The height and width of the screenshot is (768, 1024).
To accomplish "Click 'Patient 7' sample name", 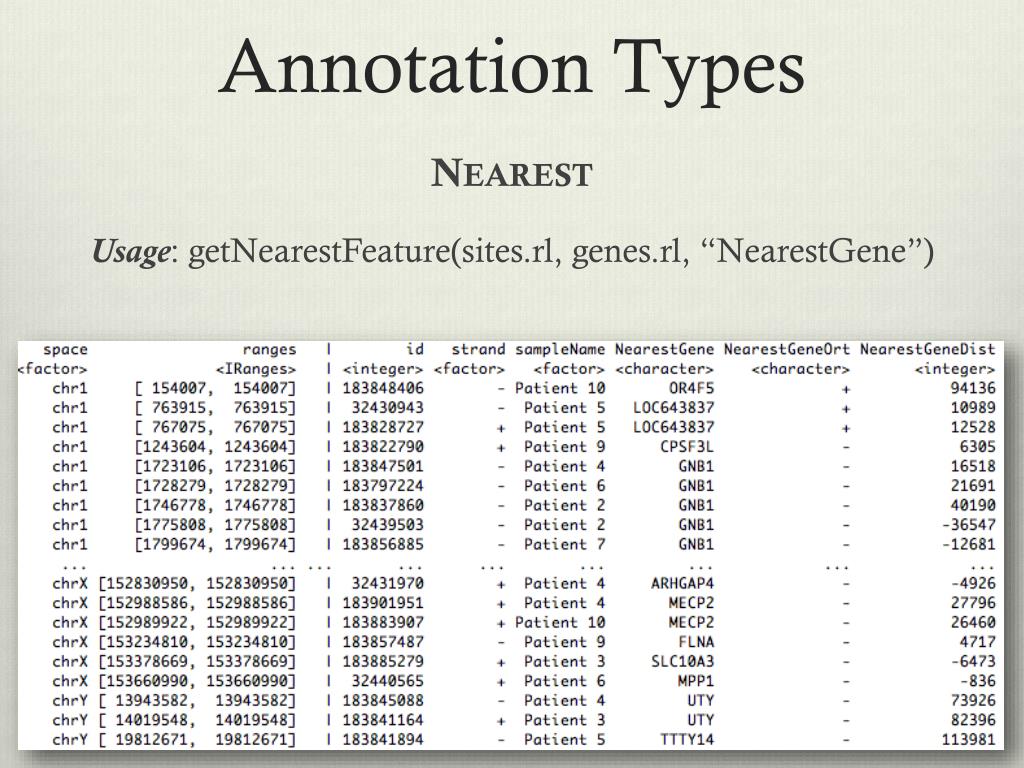I will point(564,545).
